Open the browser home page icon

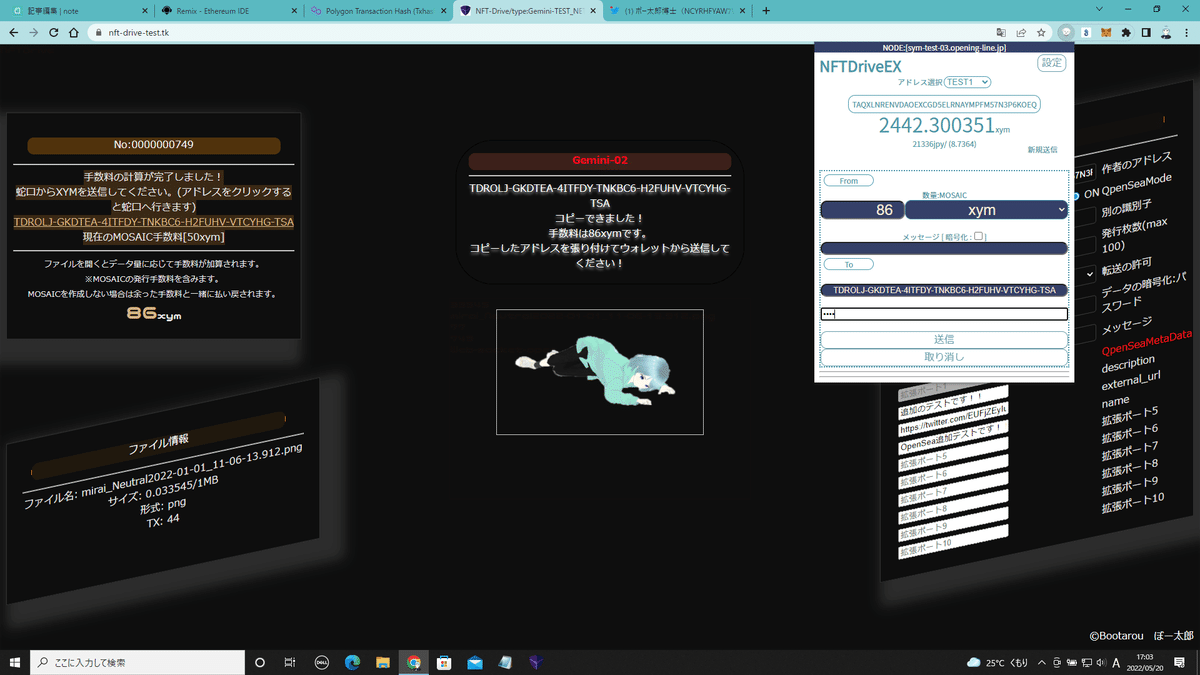tap(76, 32)
